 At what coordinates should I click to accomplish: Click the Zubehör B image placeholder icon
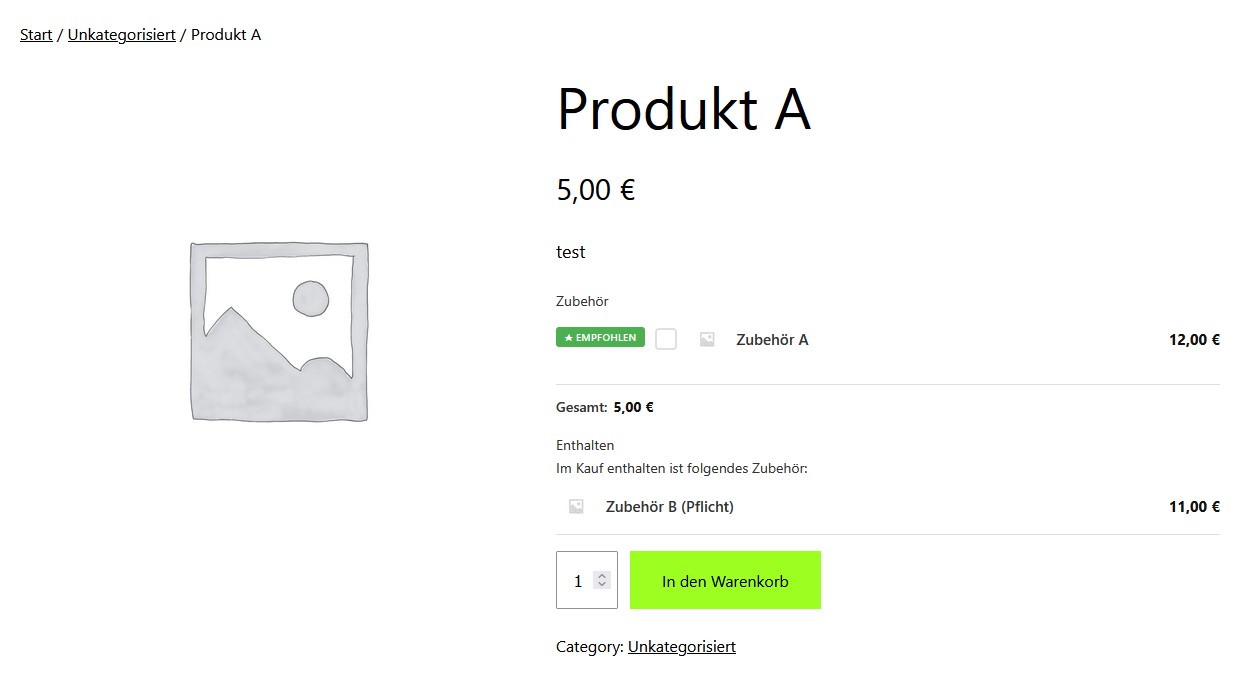tap(575, 506)
